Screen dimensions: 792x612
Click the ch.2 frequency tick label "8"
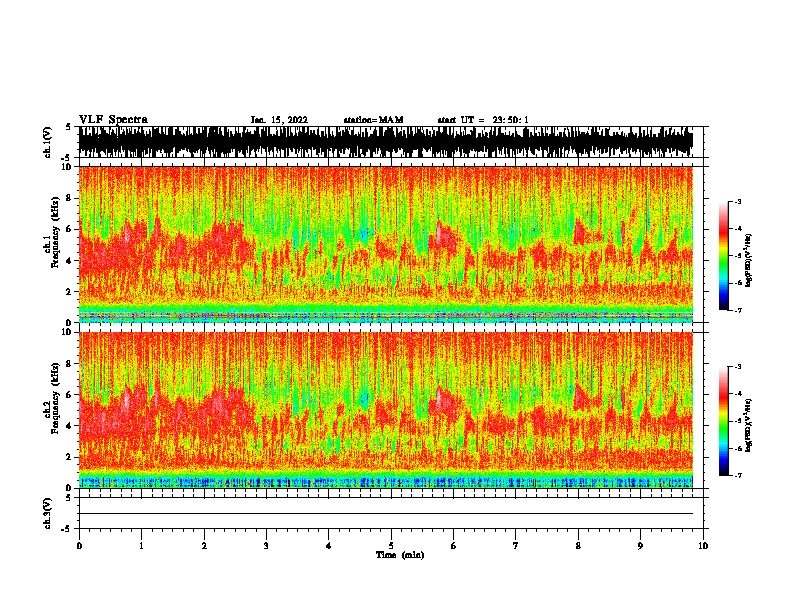pyautogui.click(x=70, y=364)
